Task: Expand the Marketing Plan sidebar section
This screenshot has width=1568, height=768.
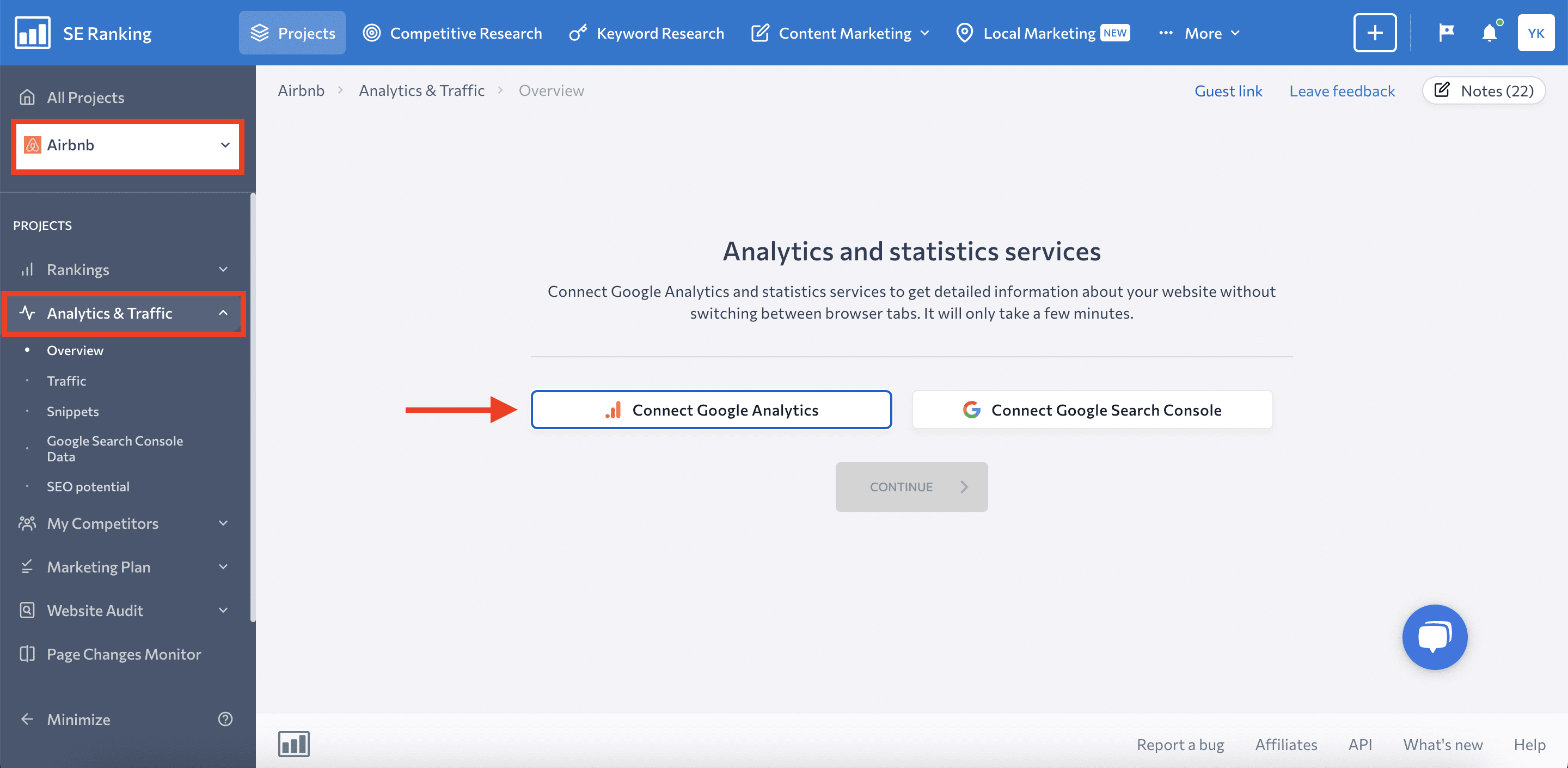Action: pos(125,567)
